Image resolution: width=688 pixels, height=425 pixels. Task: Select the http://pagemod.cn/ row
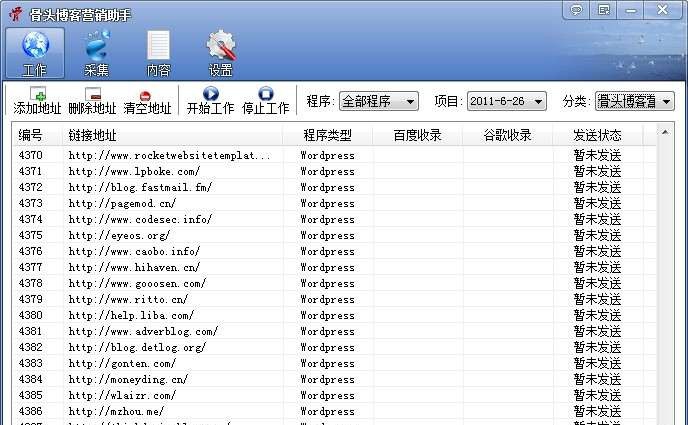tap(334, 203)
